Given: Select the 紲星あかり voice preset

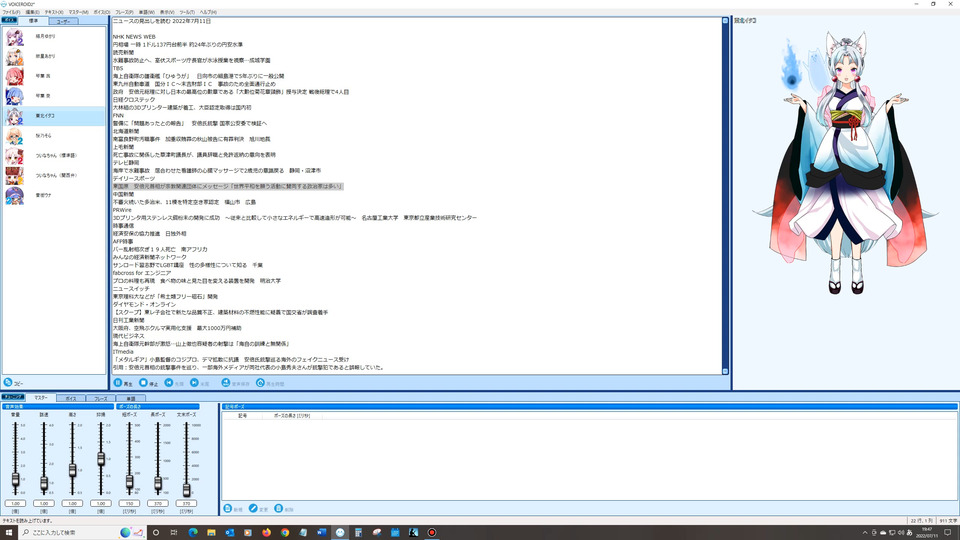Looking at the screenshot, I should (x=54, y=56).
